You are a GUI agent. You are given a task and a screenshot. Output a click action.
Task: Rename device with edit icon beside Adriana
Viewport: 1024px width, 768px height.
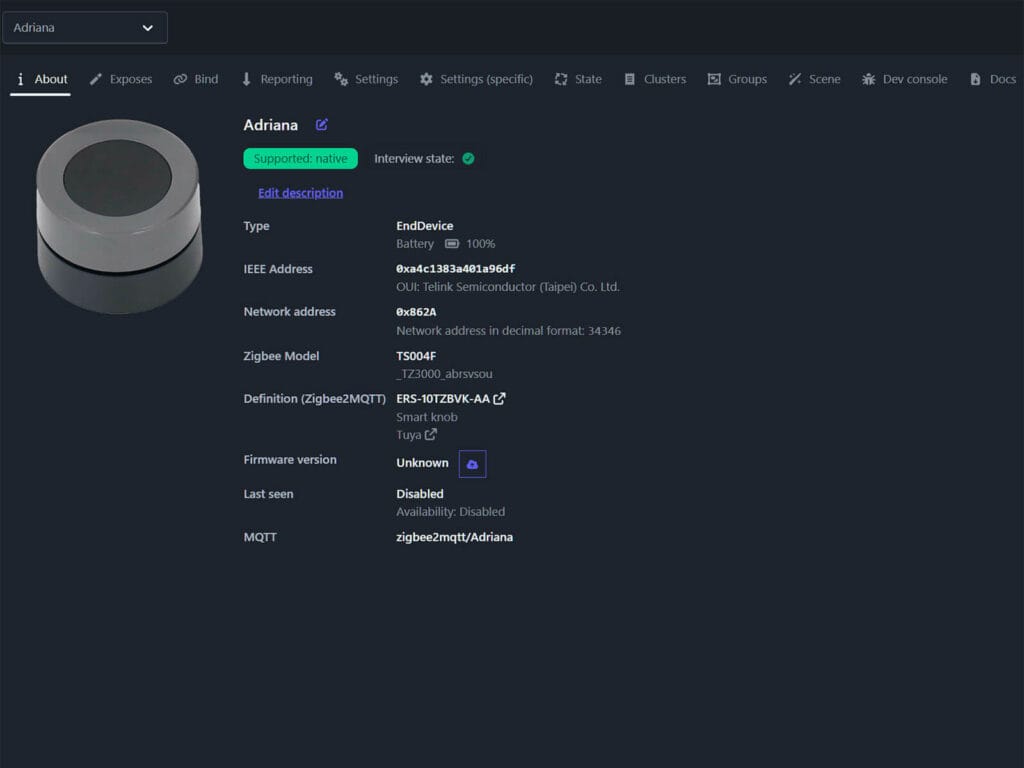click(x=321, y=124)
